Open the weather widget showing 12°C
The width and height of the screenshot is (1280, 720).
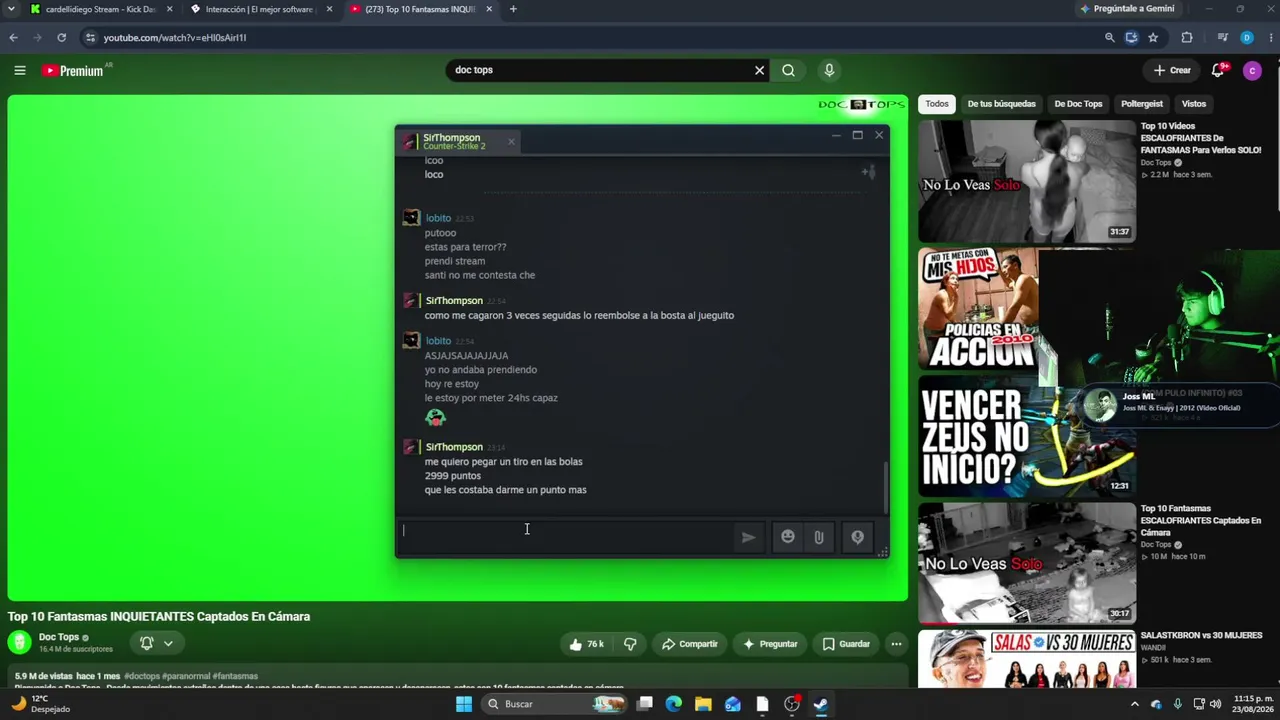coord(41,704)
